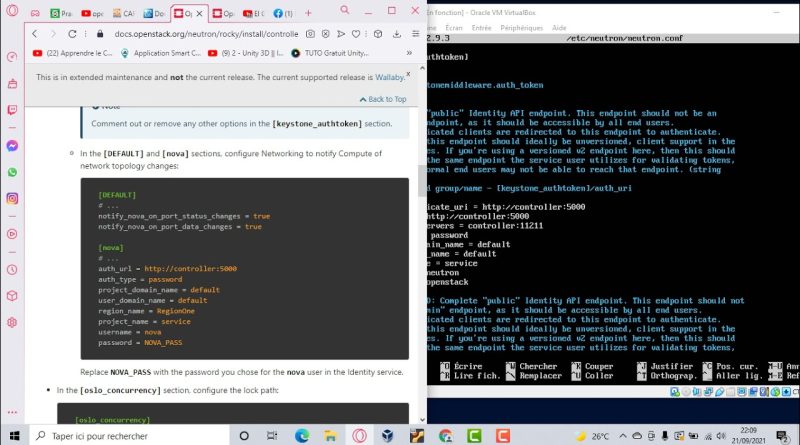Open sidebar three-dots setup menu

click(12, 412)
